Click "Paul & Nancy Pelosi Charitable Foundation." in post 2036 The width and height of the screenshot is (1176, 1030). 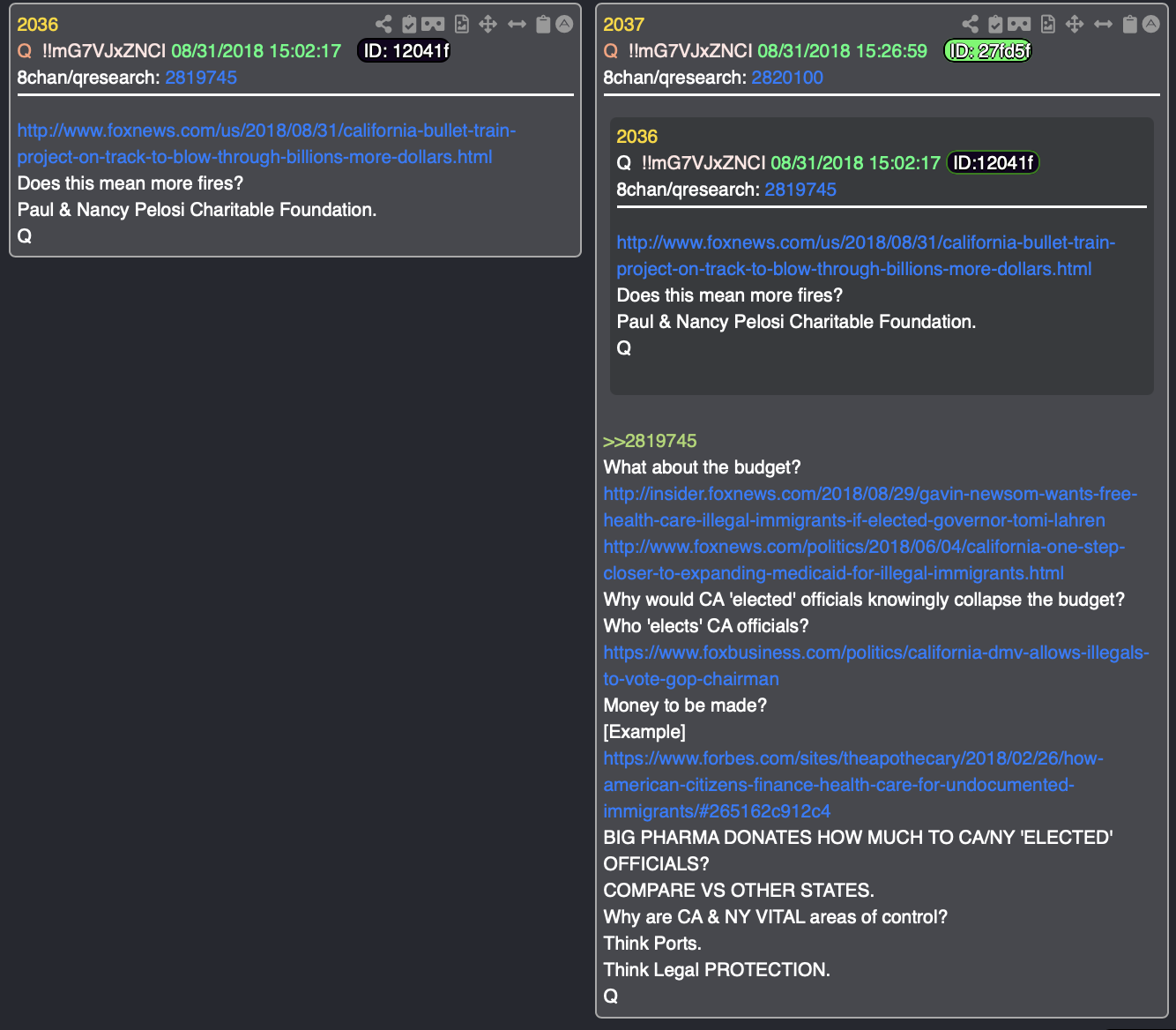(x=197, y=210)
